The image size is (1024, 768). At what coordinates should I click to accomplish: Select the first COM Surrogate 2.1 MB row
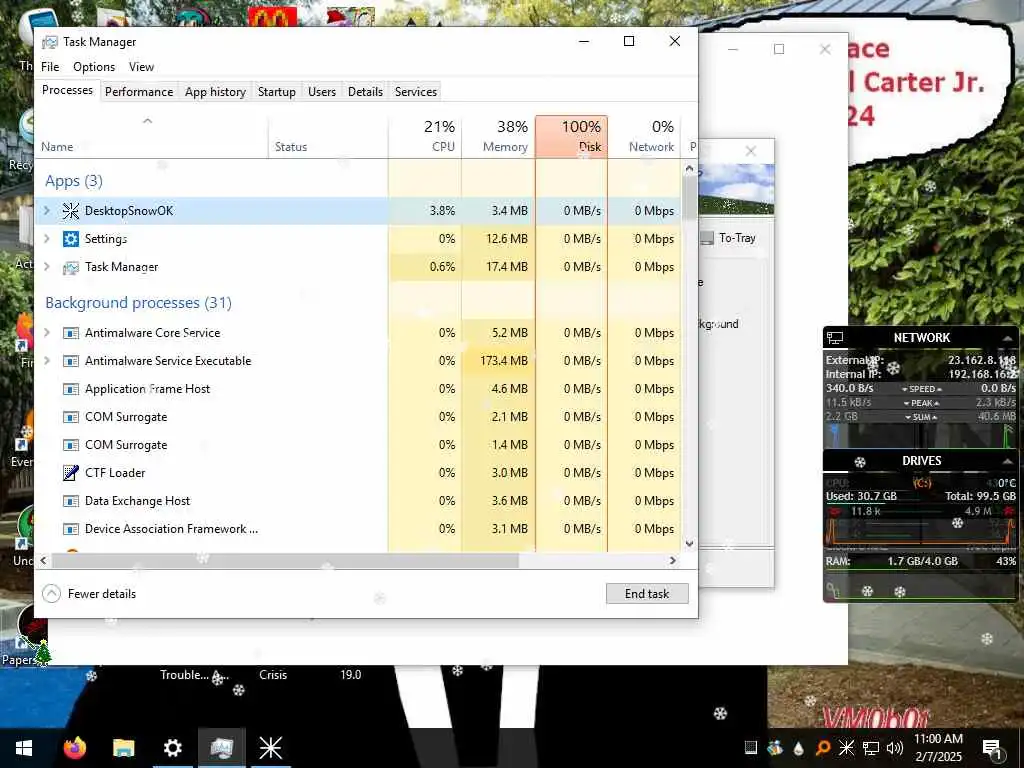(357, 417)
